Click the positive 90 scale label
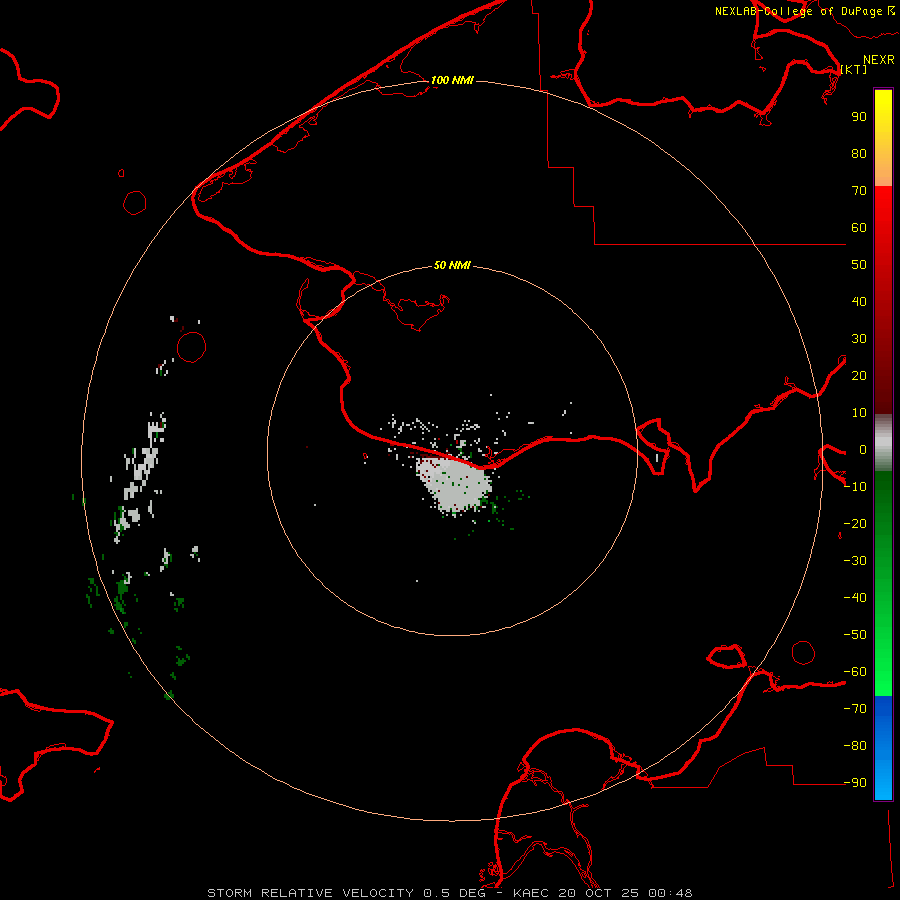This screenshot has height=900, width=900. point(859,117)
